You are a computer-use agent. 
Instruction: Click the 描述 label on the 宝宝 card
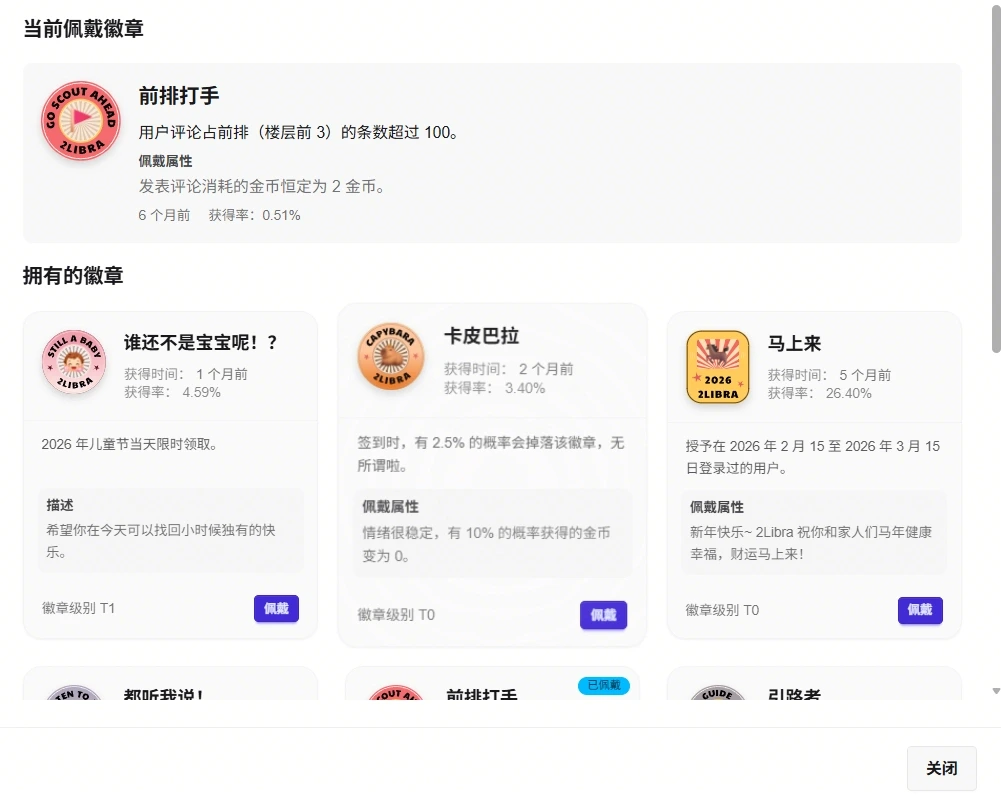(x=60, y=505)
